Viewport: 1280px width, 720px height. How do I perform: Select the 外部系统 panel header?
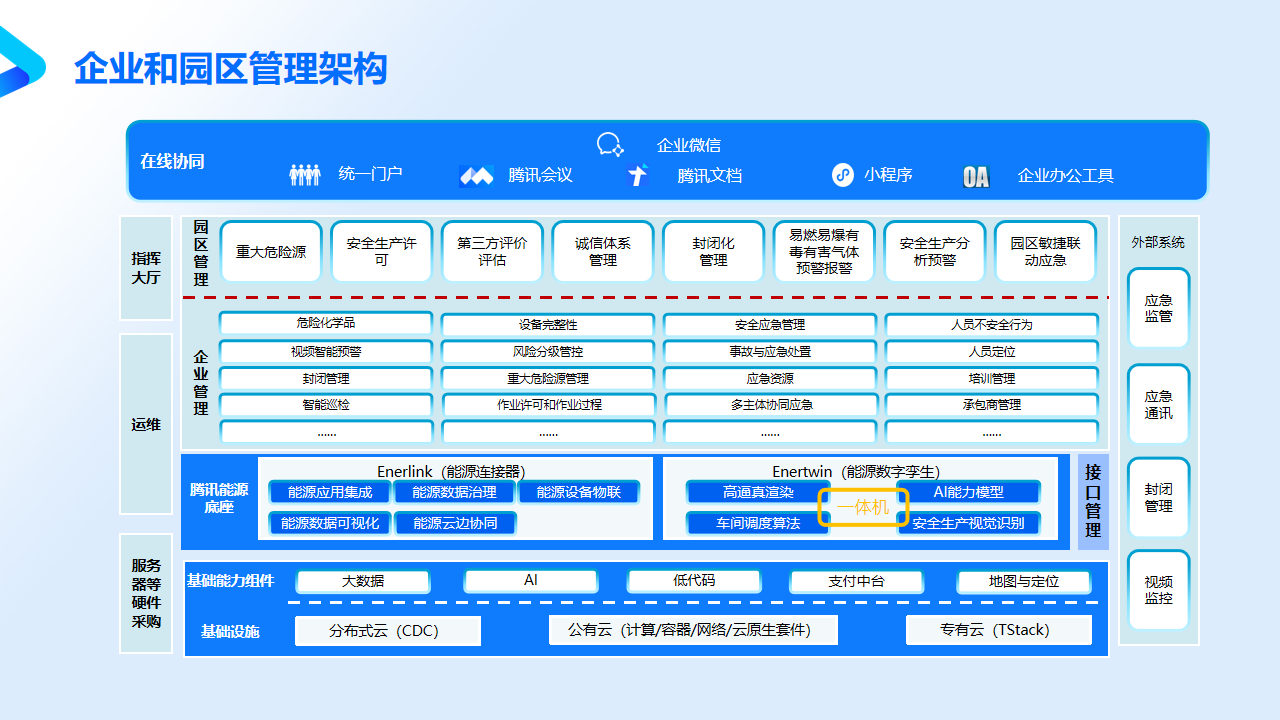(1158, 240)
